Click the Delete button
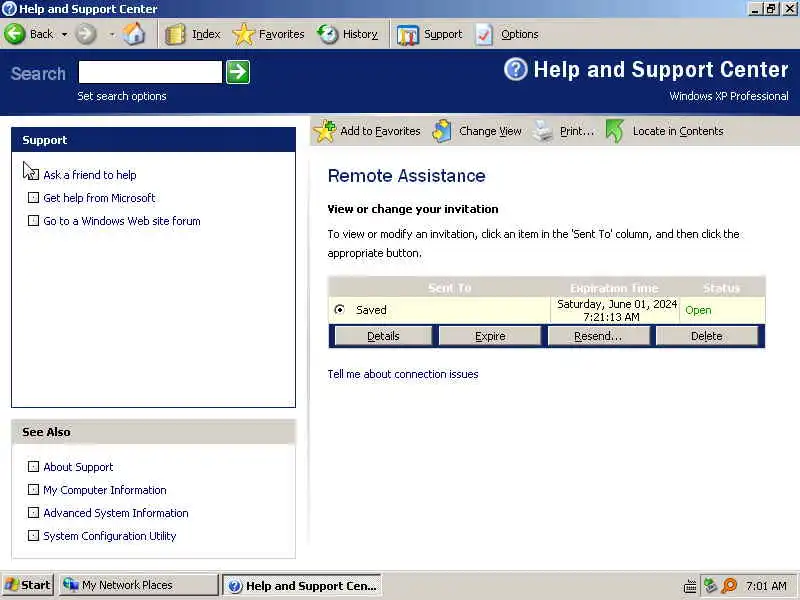 (707, 336)
